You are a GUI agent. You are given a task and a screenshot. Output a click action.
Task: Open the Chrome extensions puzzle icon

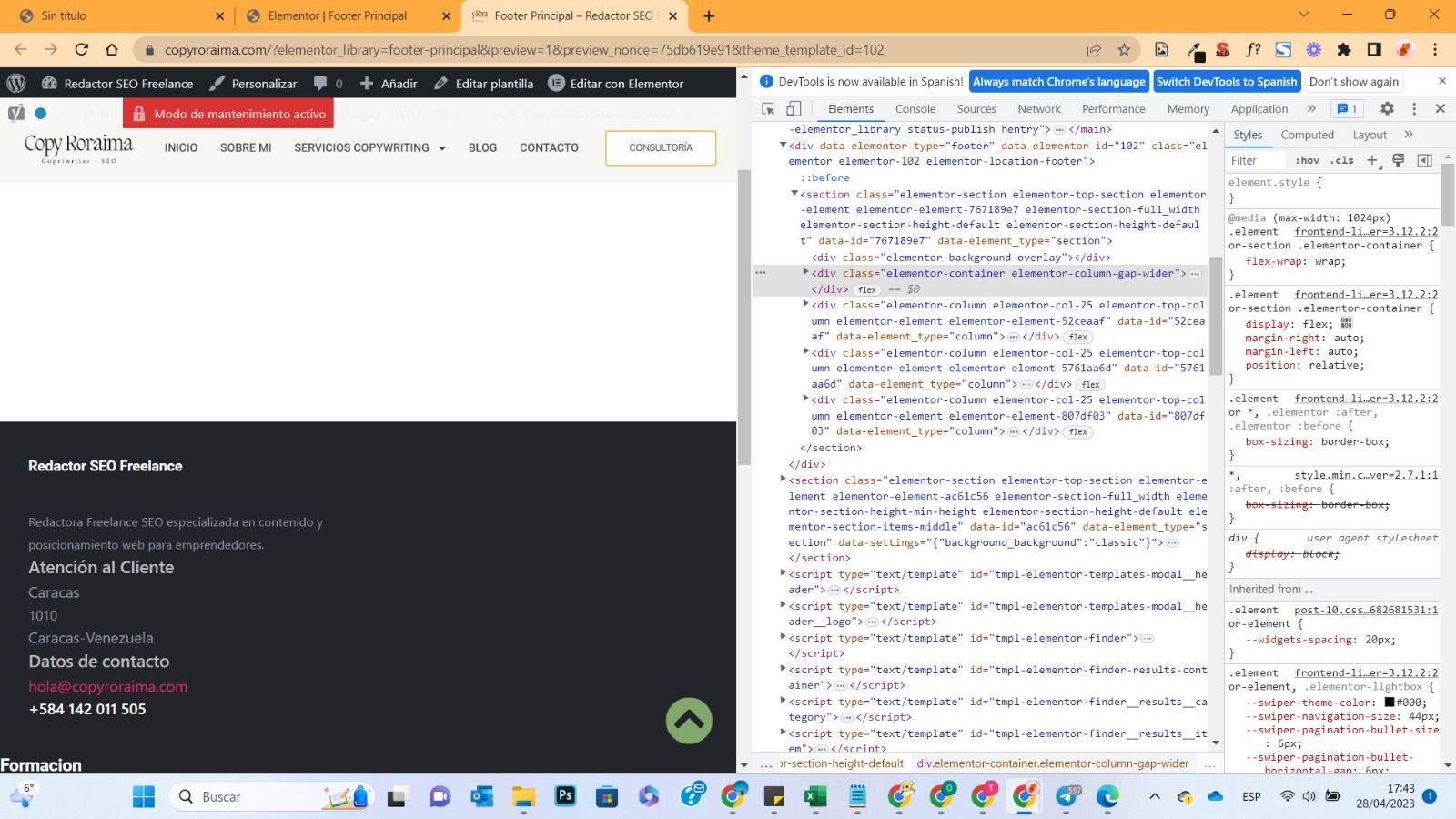(1344, 50)
